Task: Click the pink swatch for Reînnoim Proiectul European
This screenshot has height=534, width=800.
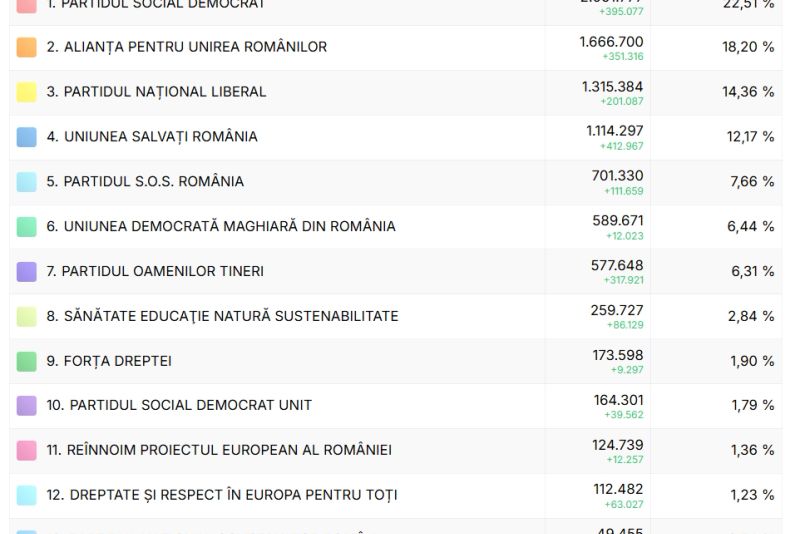Action: click(x=27, y=451)
